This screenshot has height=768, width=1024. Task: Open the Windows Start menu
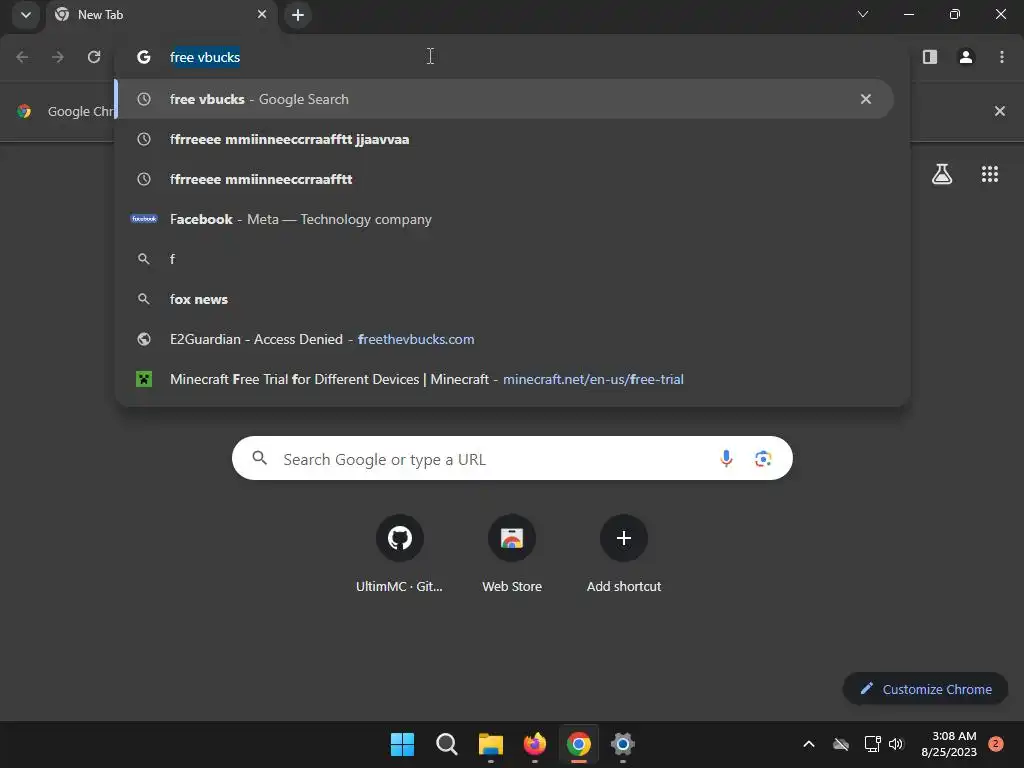(x=402, y=744)
